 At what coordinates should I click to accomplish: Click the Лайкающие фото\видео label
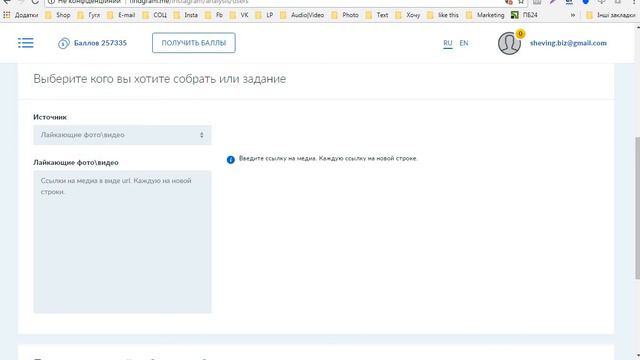pos(76,162)
